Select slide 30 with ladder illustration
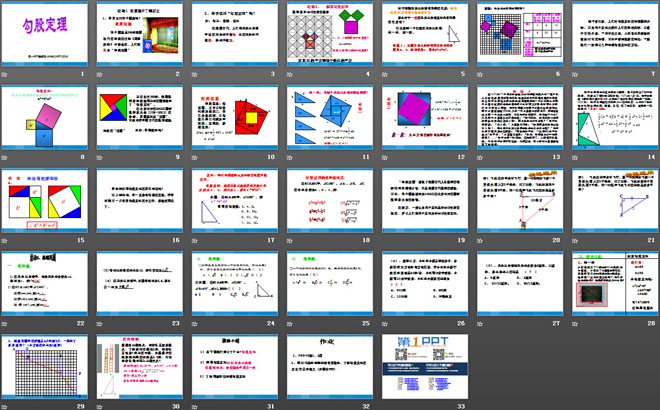The image size is (660, 410). tap(140, 367)
